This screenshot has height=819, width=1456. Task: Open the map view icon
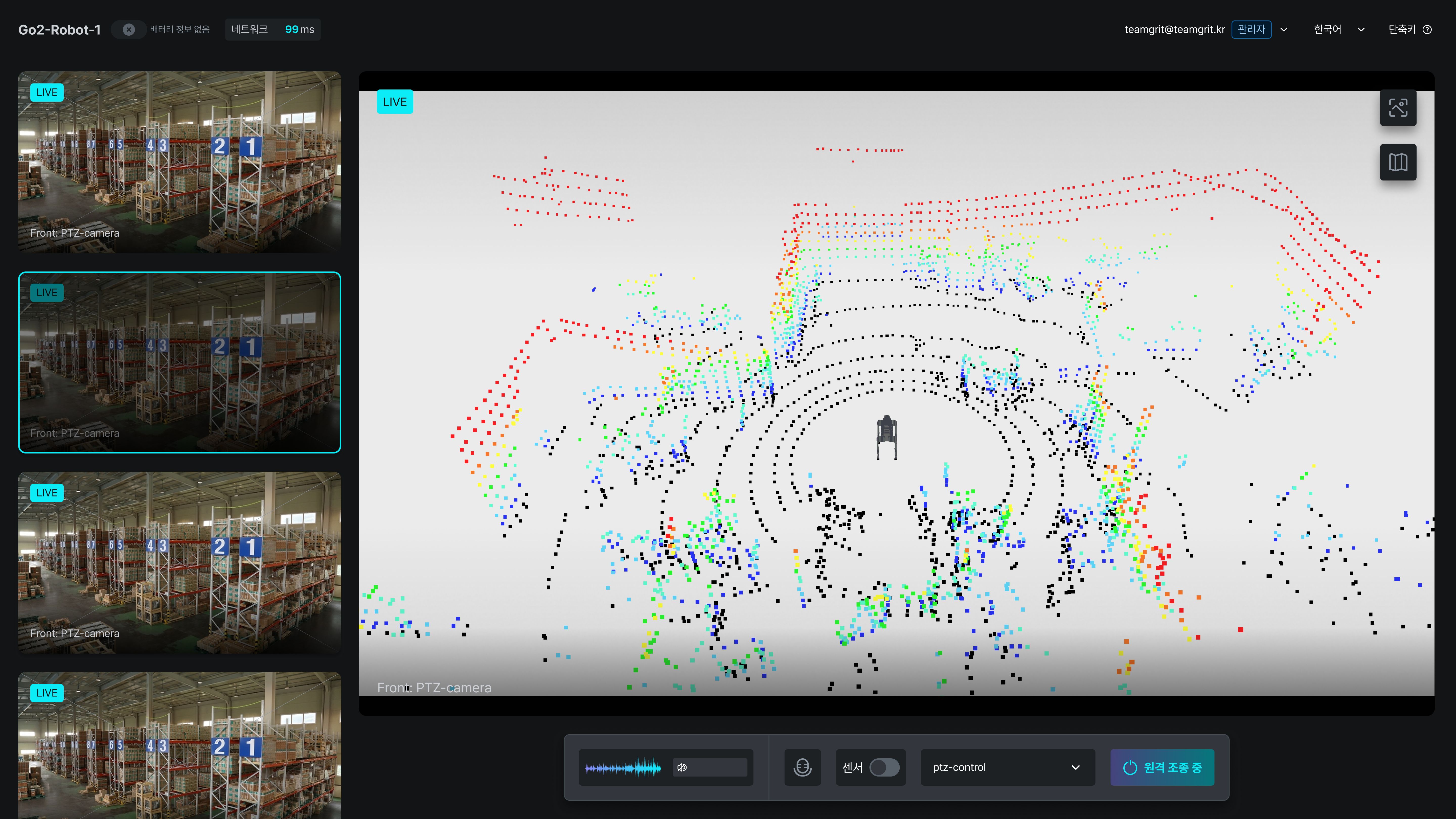pos(1398,162)
